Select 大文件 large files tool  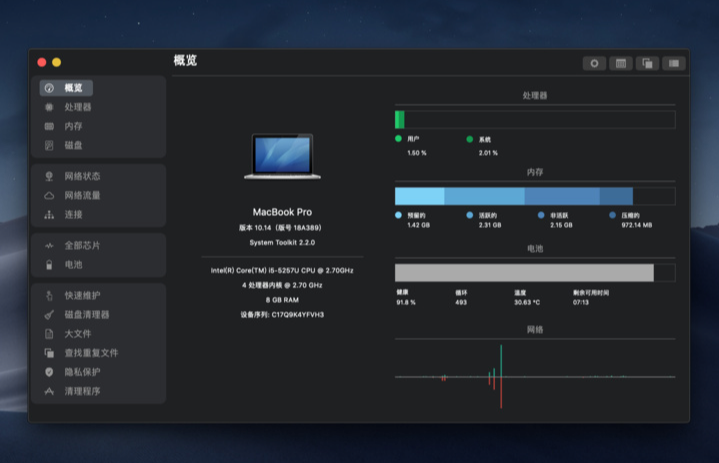coord(78,333)
